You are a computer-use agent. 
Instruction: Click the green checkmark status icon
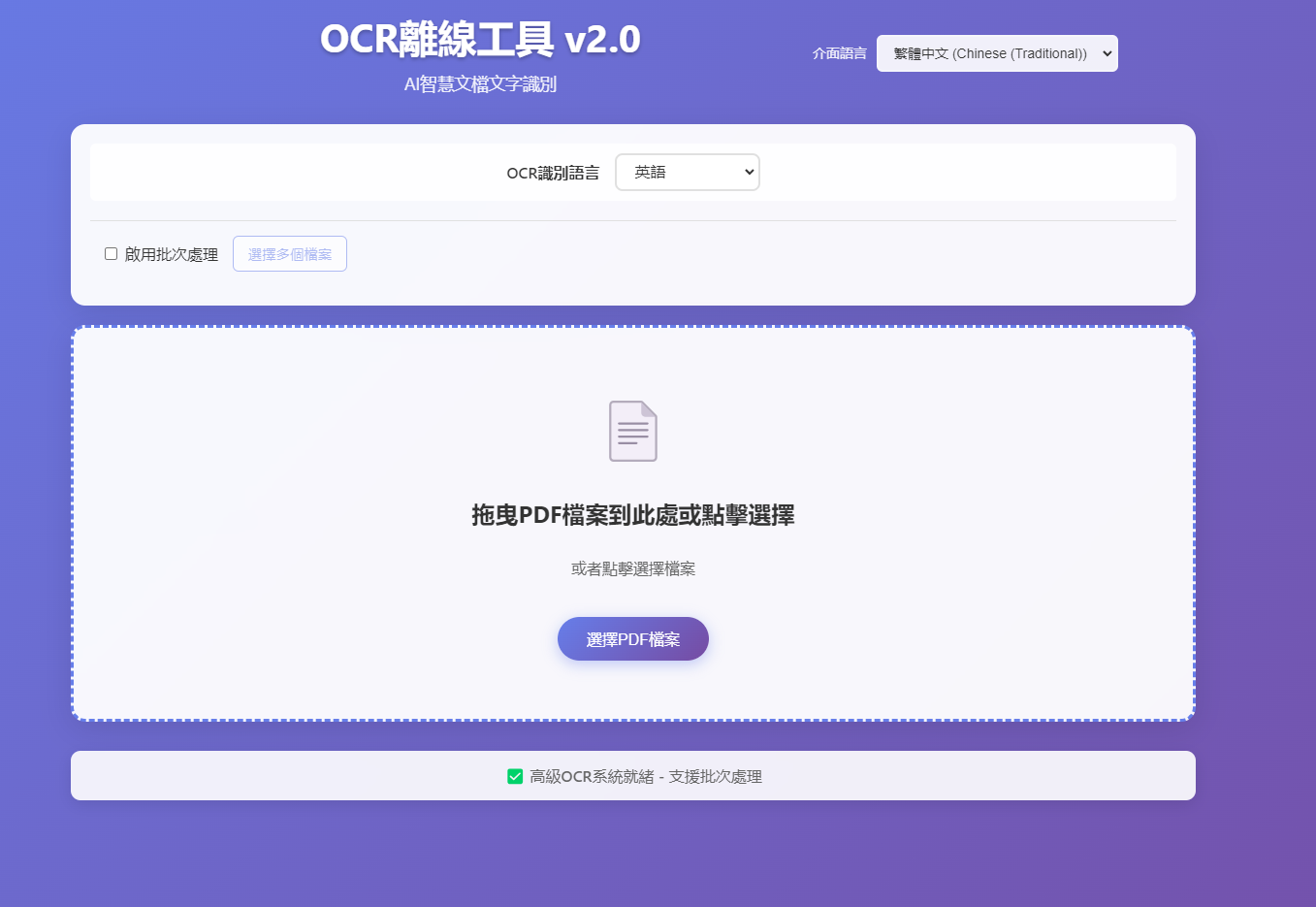click(515, 776)
